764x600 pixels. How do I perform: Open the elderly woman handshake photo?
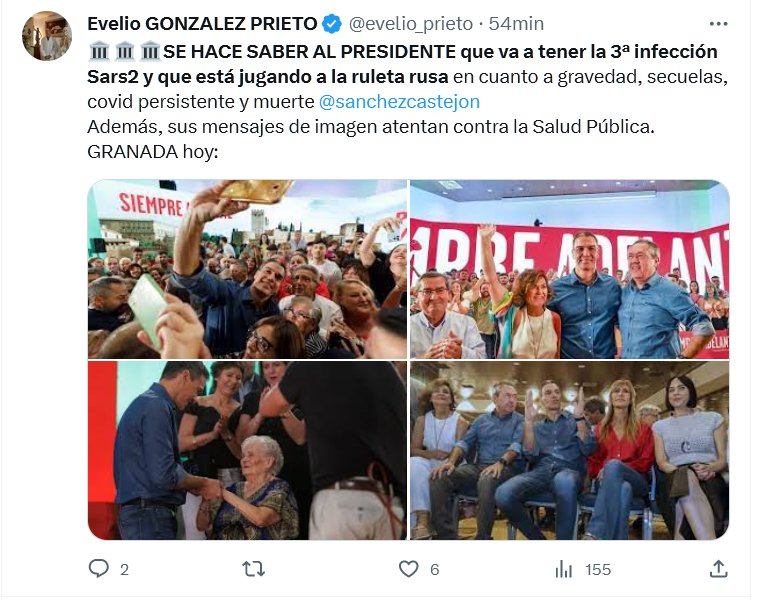pos(247,450)
